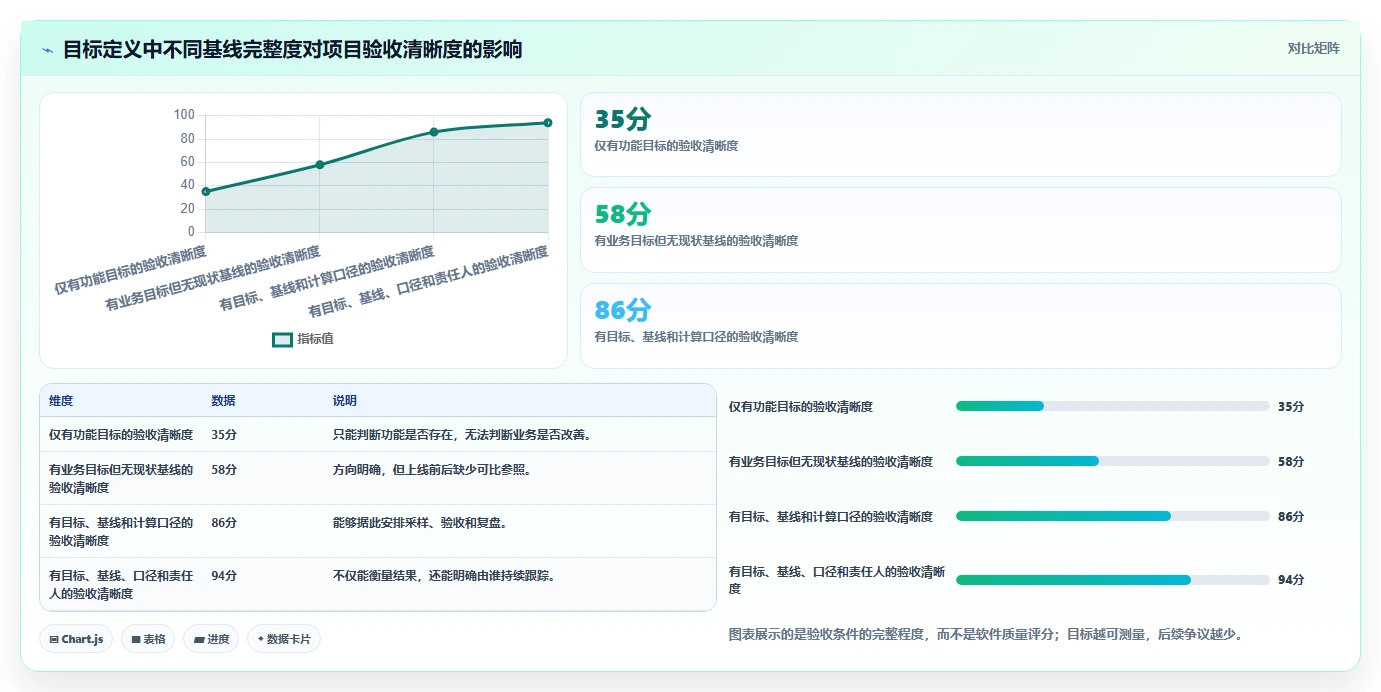Click the 数据 column header

[223, 401]
